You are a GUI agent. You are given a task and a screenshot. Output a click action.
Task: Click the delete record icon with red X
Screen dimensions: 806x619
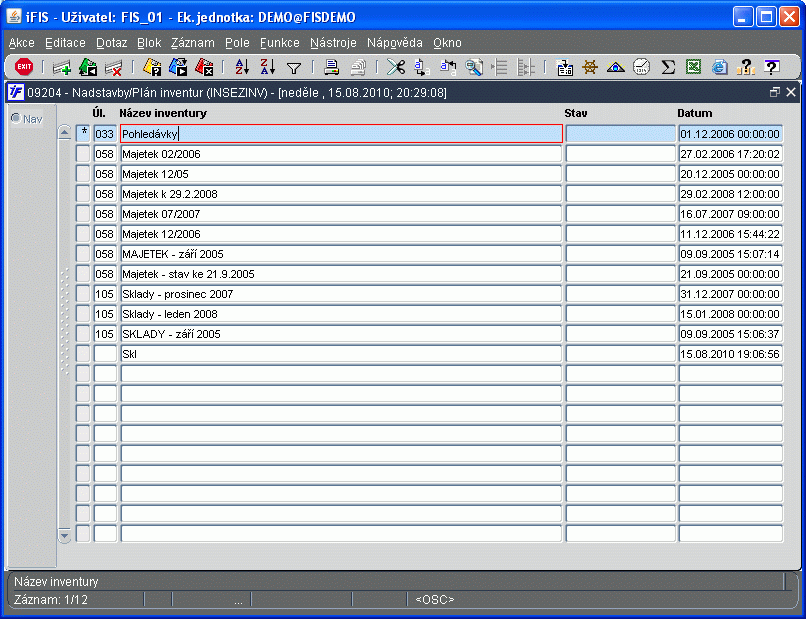[113, 67]
